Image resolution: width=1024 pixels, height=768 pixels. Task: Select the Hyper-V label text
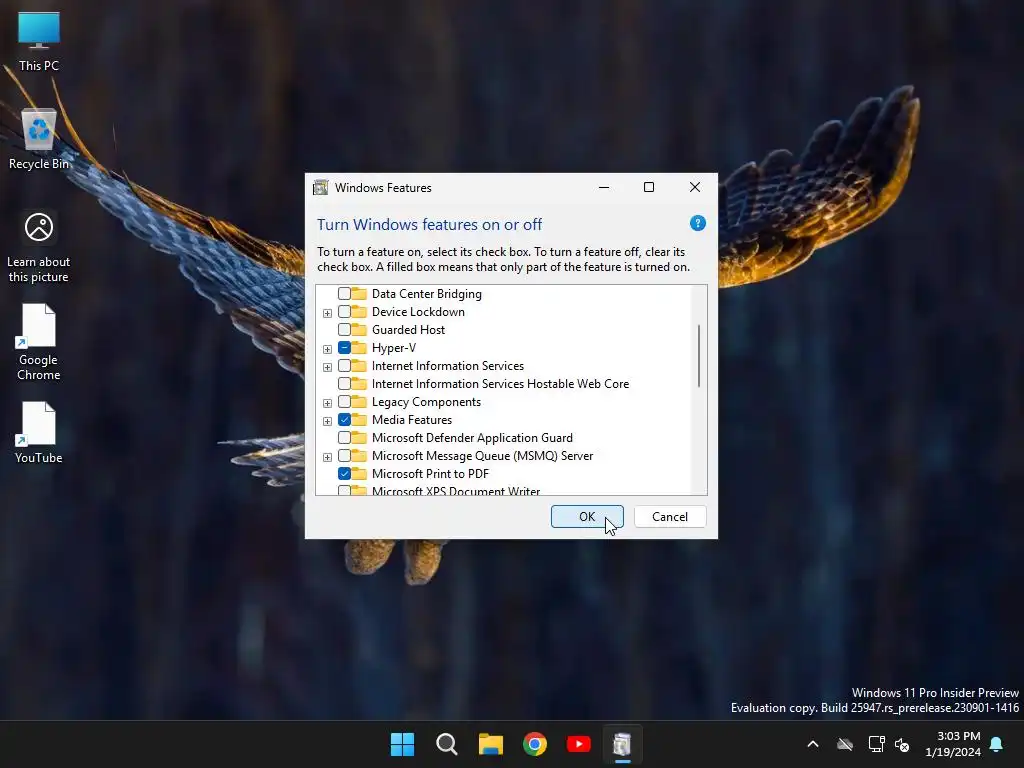[394, 348]
